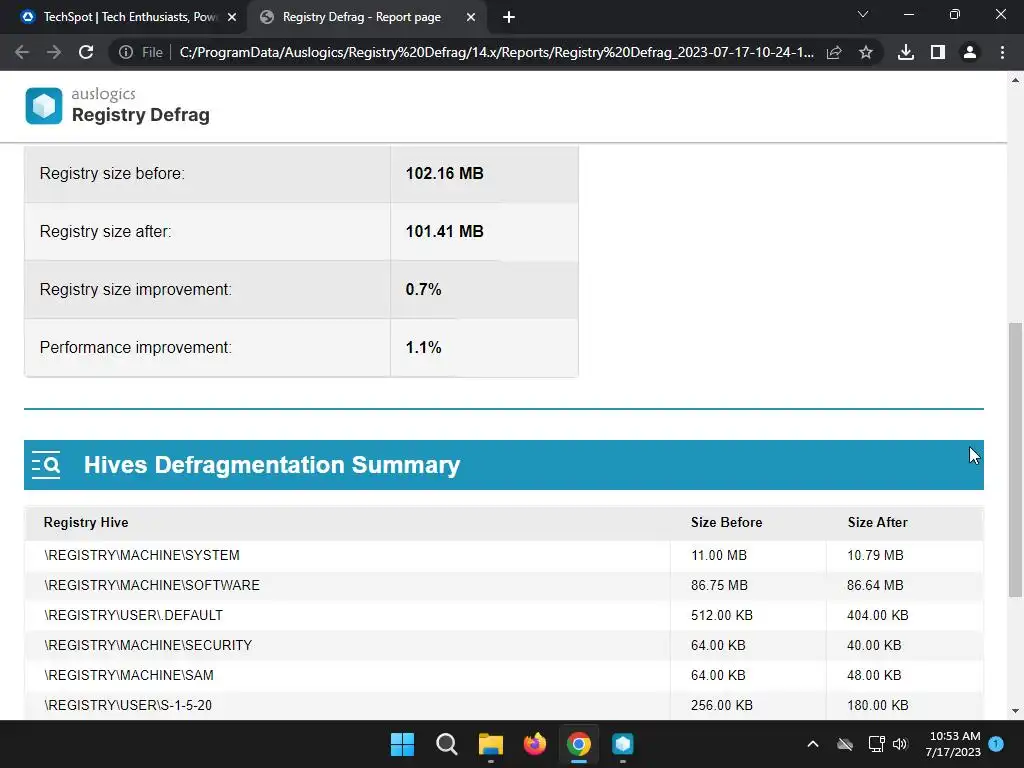Image resolution: width=1024 pixels, height=768 pixels.
Task: Open the network tray icon
Action: click(x=876, y=744)
